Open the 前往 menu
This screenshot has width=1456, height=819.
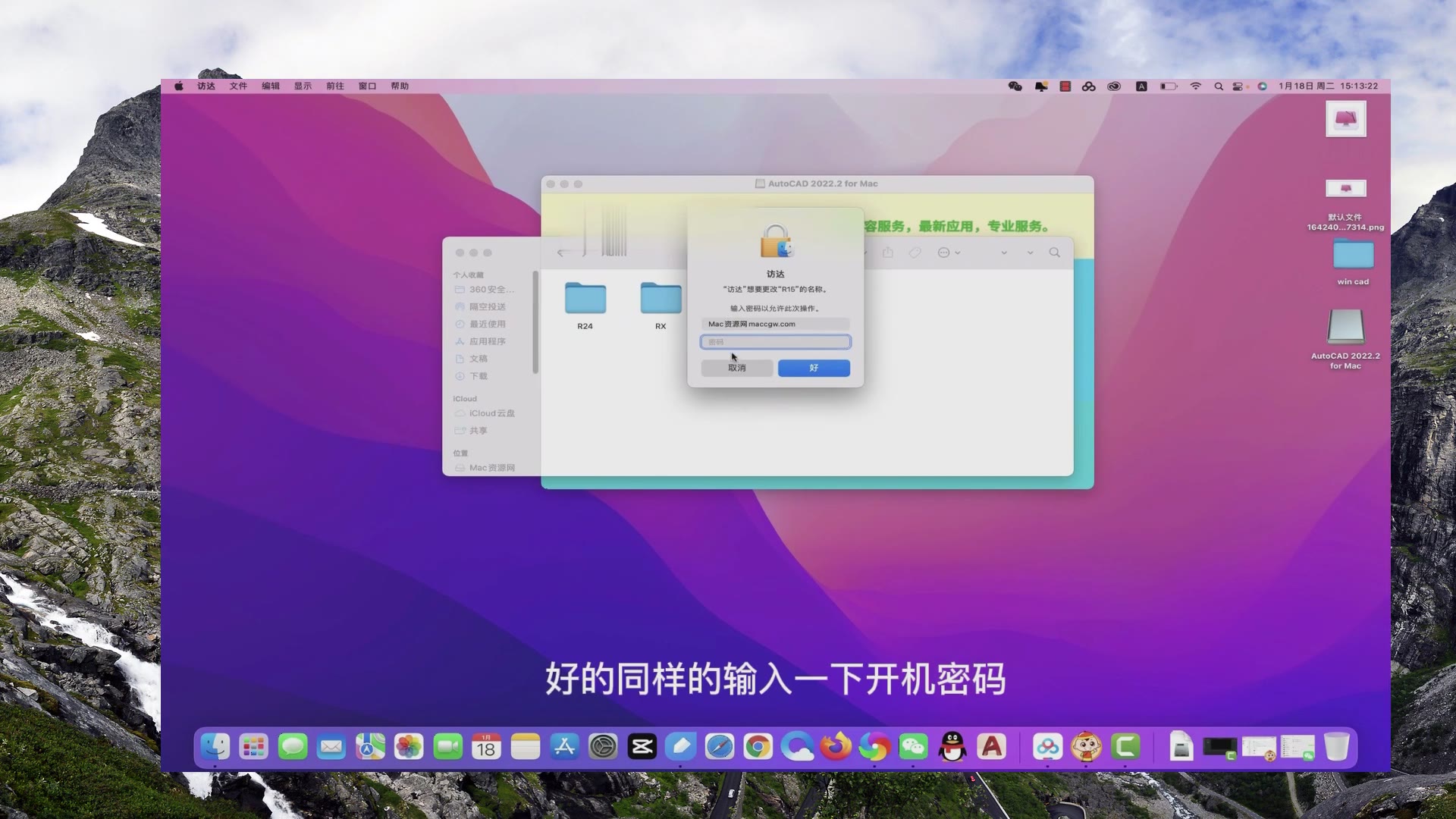[335, 86]
